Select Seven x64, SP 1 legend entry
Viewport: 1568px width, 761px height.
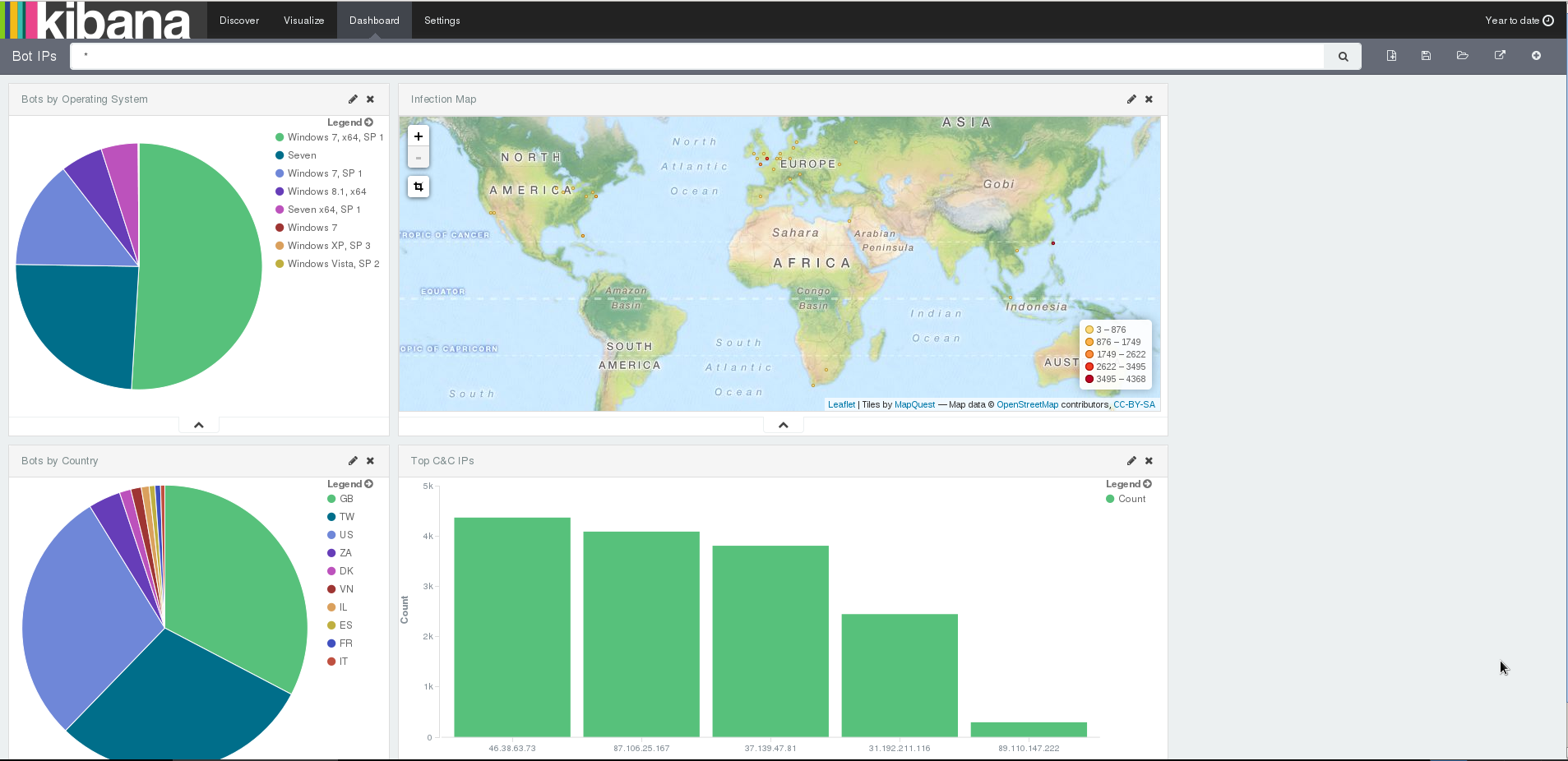(318, 210)
